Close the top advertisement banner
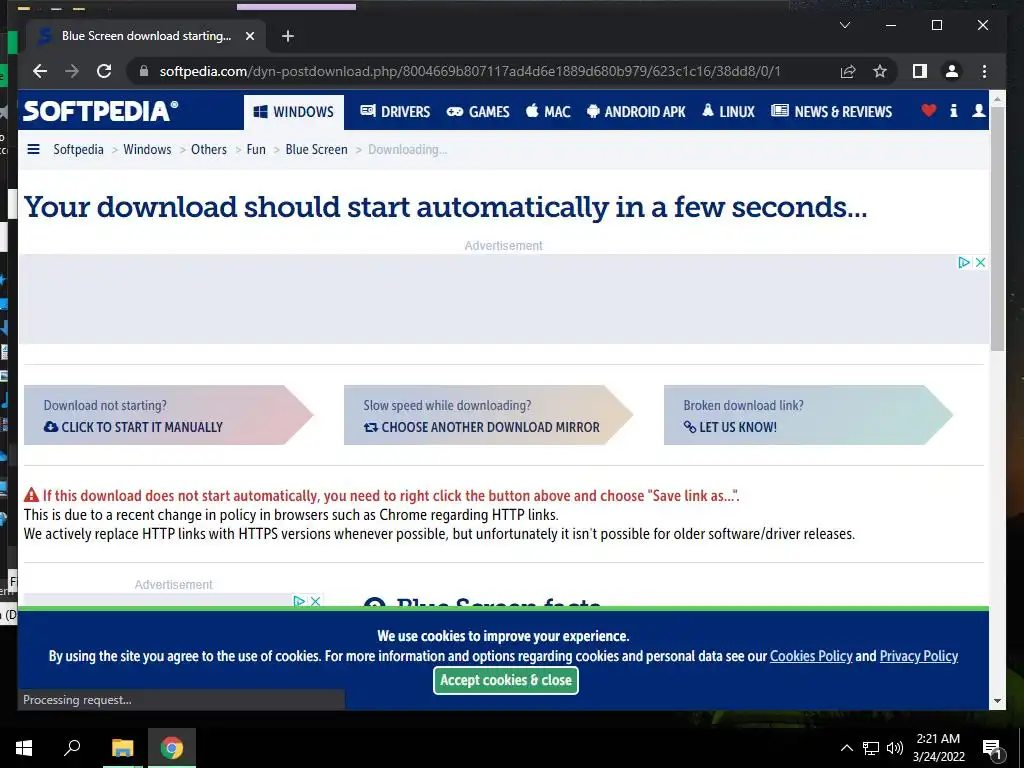Image resolution: width=1024 pixels, height=768 pixels. point(980,263)
